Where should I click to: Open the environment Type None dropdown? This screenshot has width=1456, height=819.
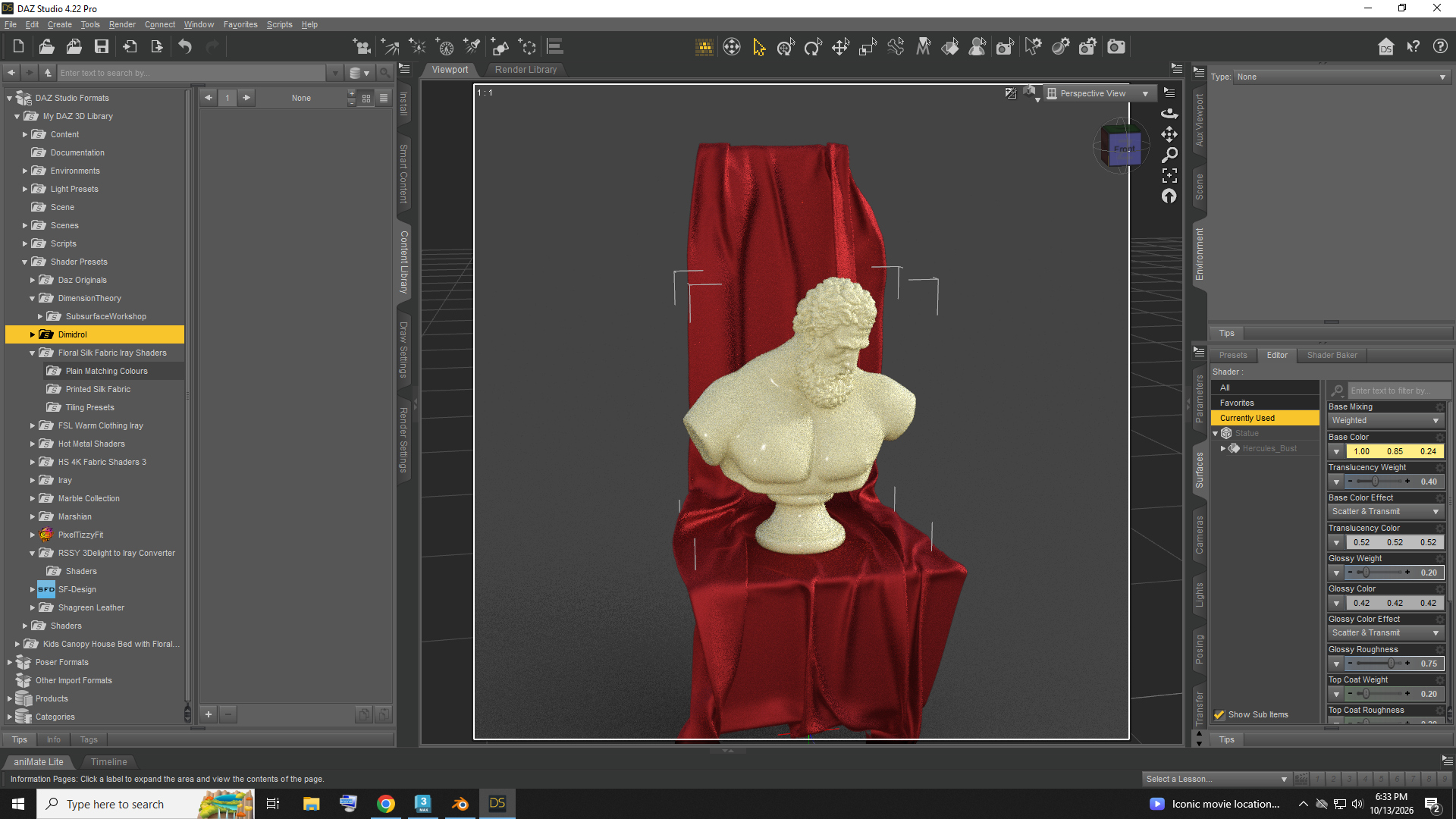tap(1341, 77)
